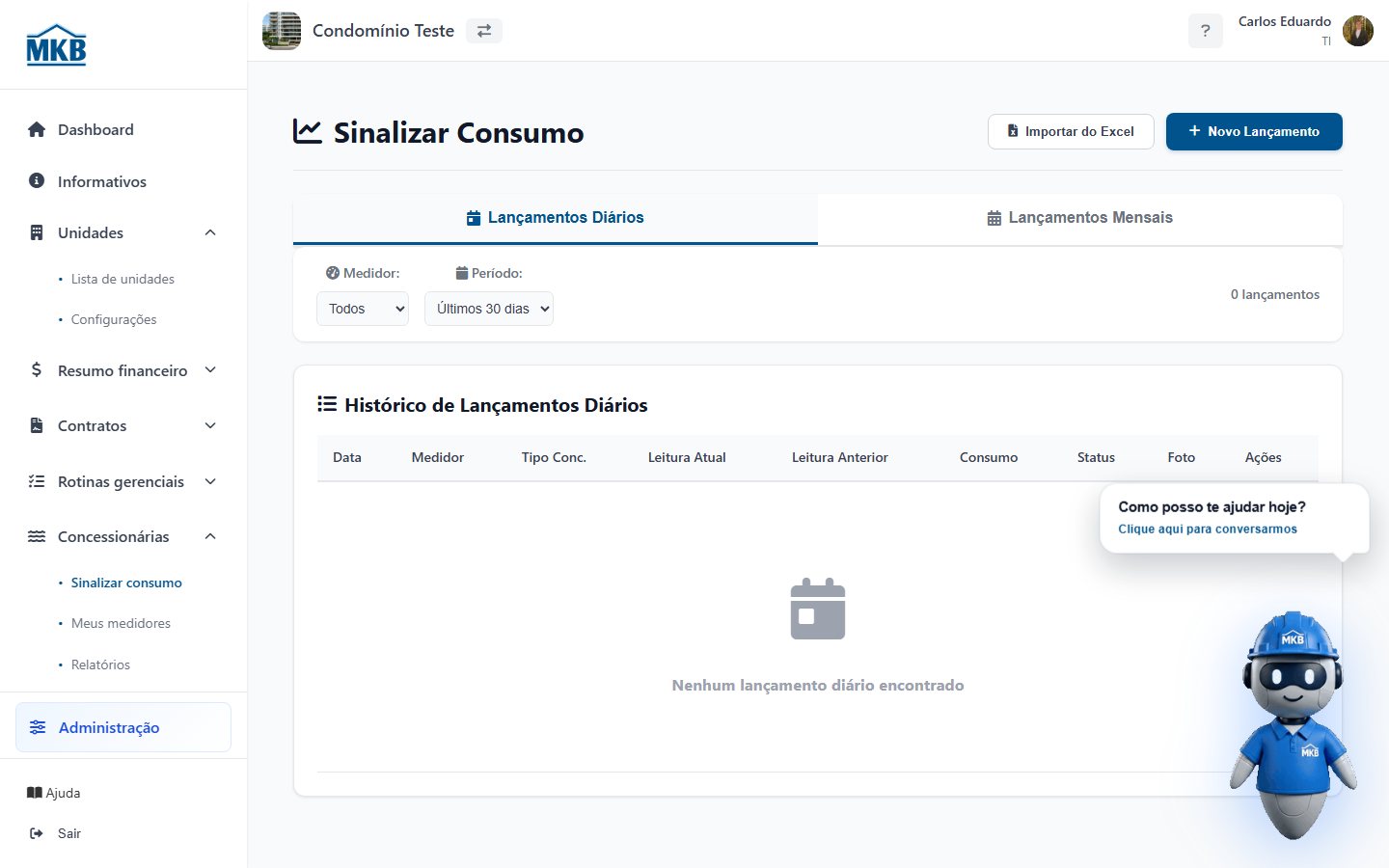Viewport: 1389px width, 868px height.
Task: Click the Carlos Eduardo user name
Action: click(x=1285, y=21)
